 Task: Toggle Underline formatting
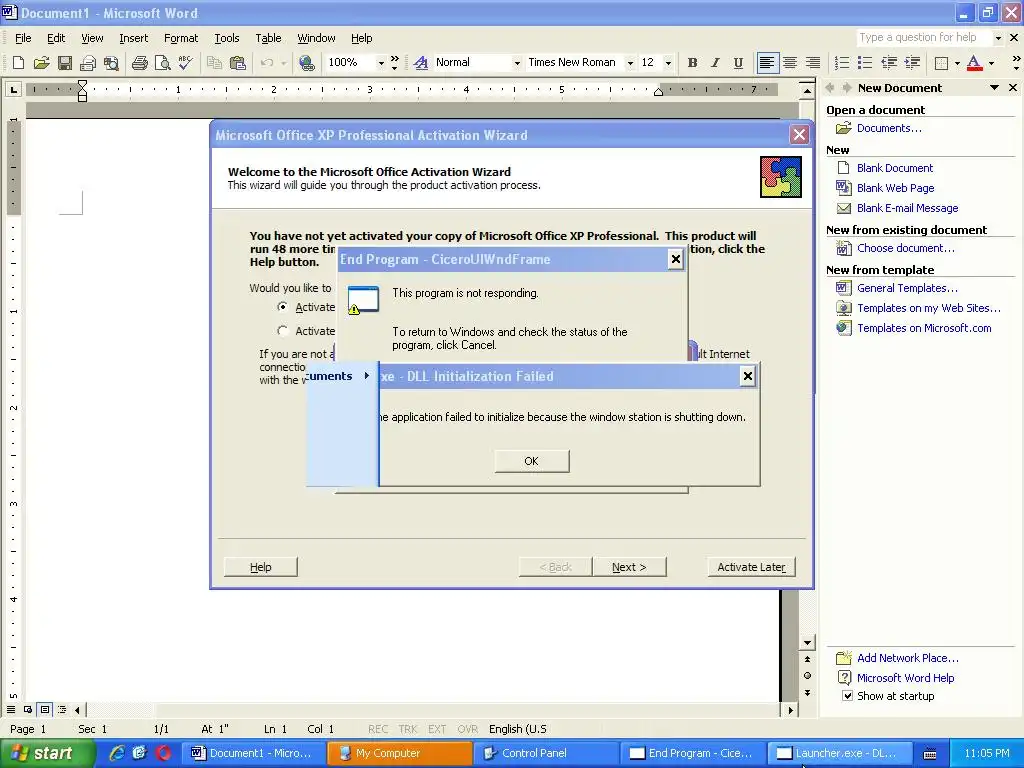[738, 63]
